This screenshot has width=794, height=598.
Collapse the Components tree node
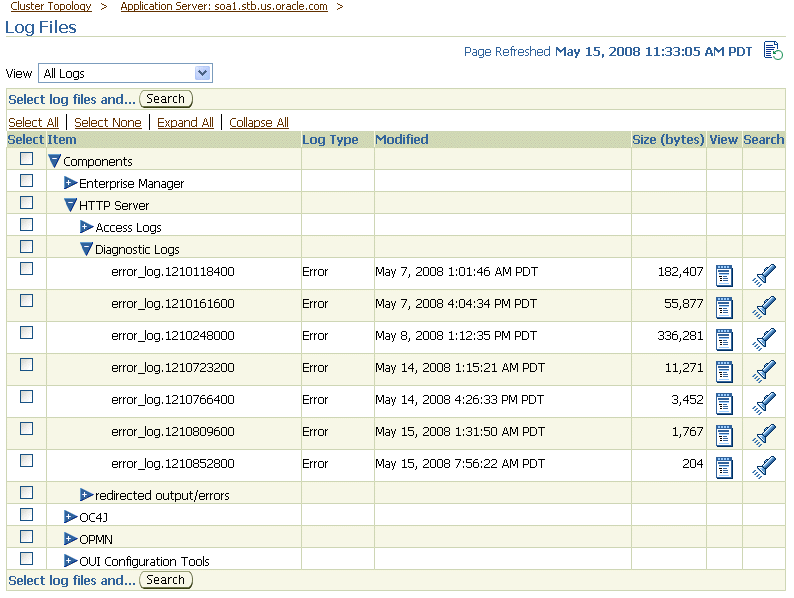[54, 161]
